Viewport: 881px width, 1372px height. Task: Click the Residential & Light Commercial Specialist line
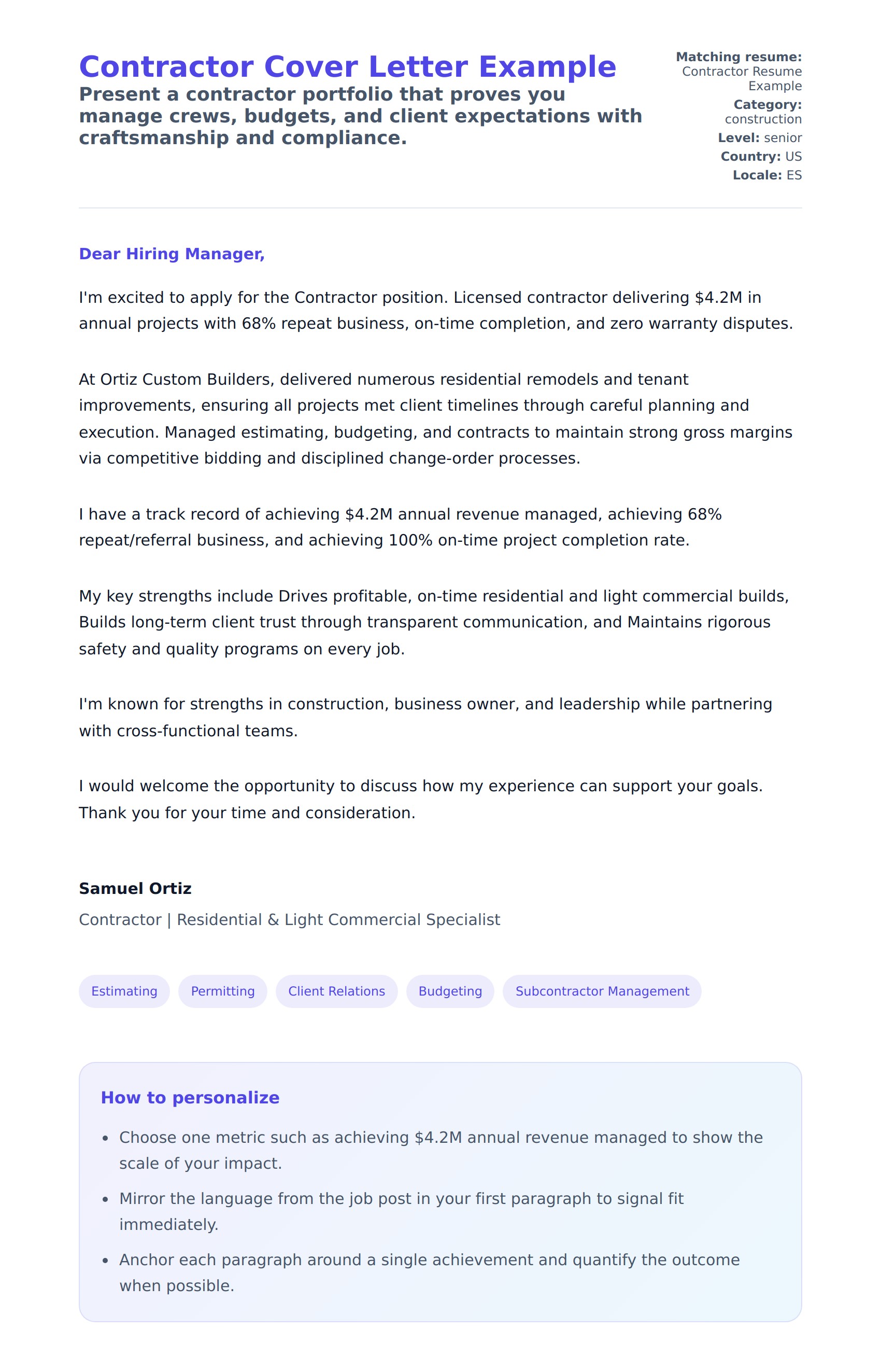[x=290, y=920]
